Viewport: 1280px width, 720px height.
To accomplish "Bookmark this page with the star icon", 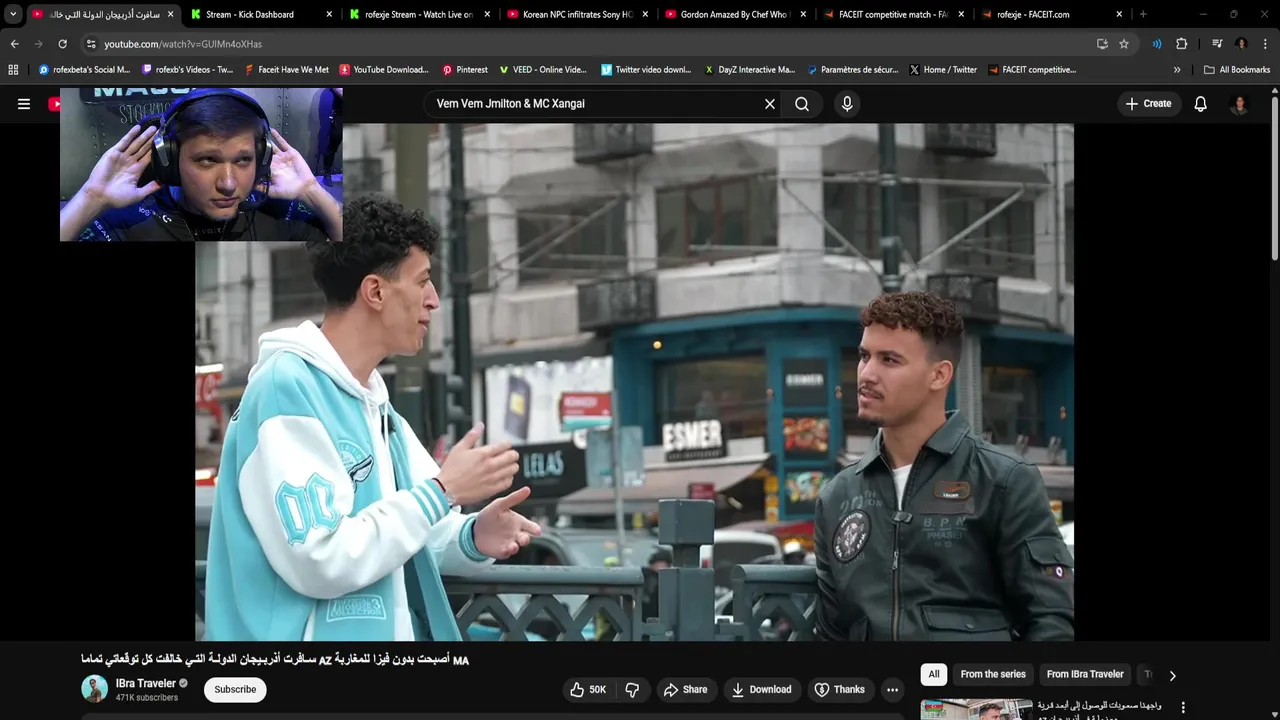I will pos(1124,44).
